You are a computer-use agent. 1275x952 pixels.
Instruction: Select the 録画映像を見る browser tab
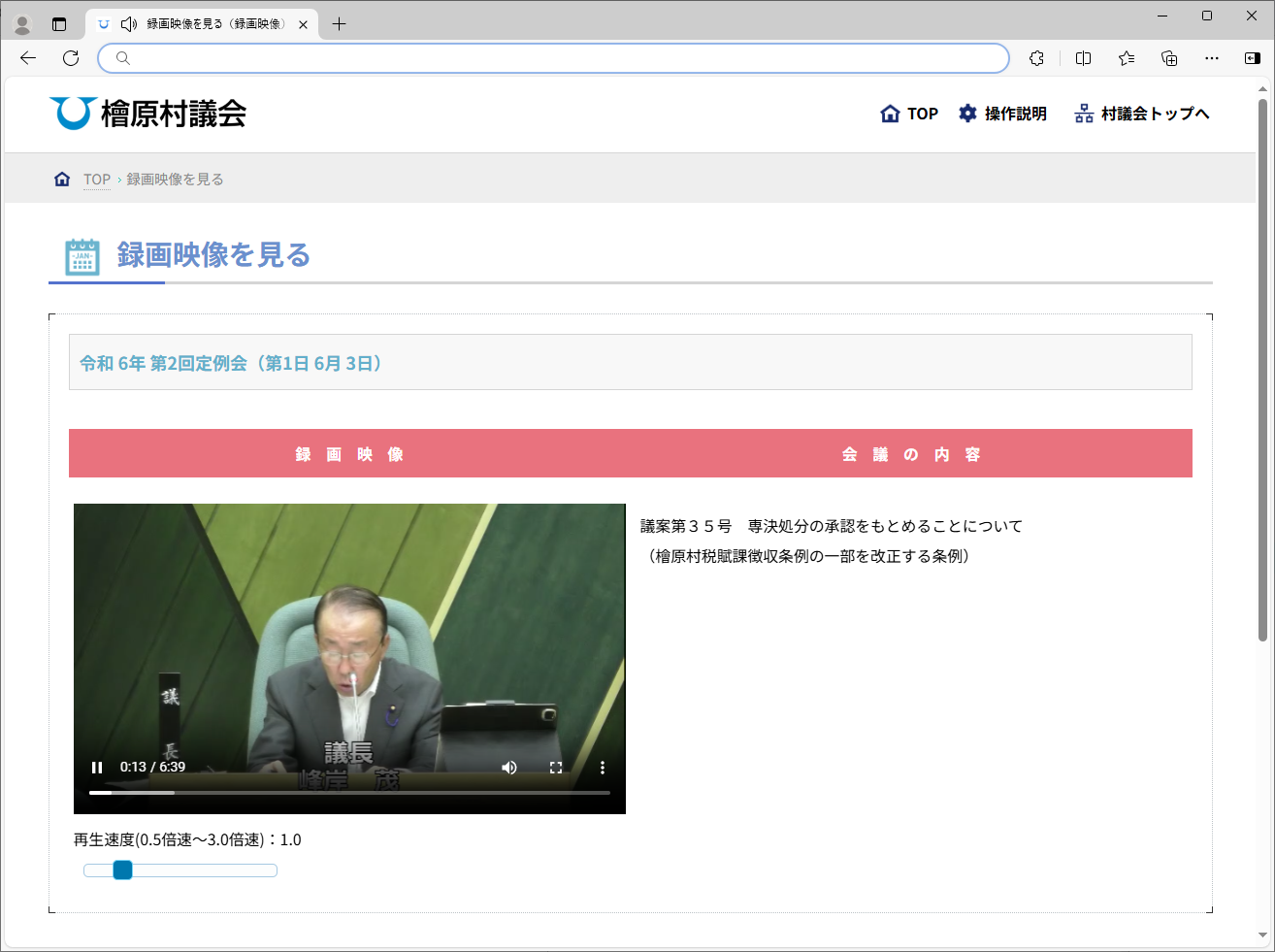203,24
